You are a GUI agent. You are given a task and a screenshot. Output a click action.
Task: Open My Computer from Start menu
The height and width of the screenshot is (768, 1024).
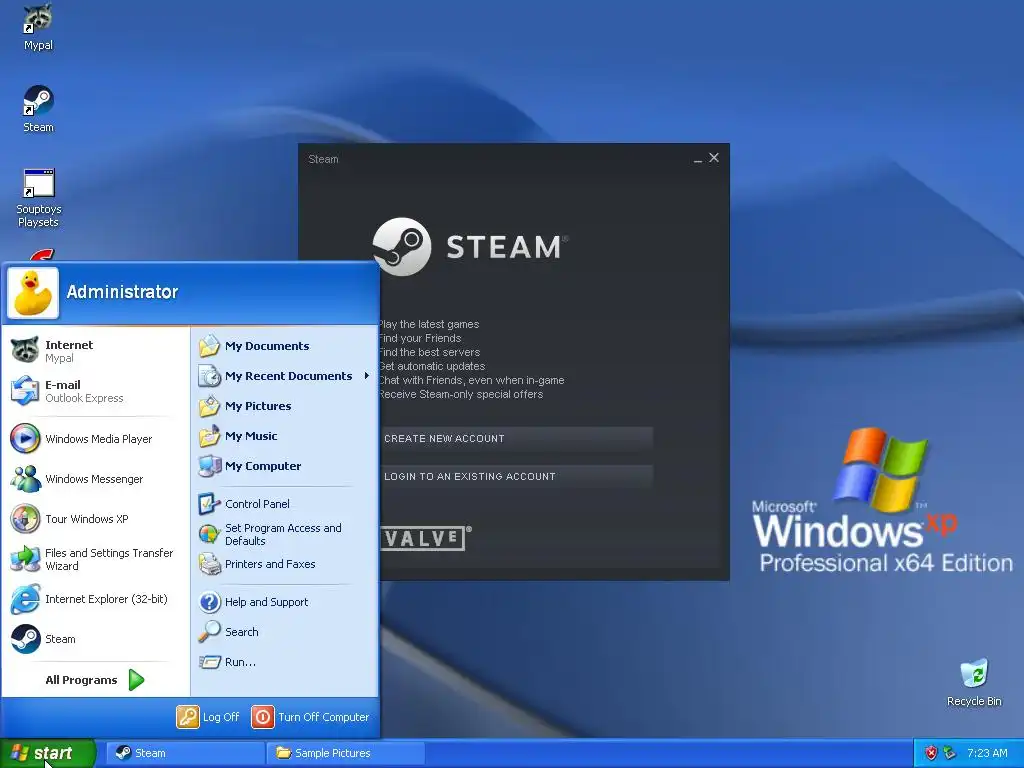click(x=285, y=466)
